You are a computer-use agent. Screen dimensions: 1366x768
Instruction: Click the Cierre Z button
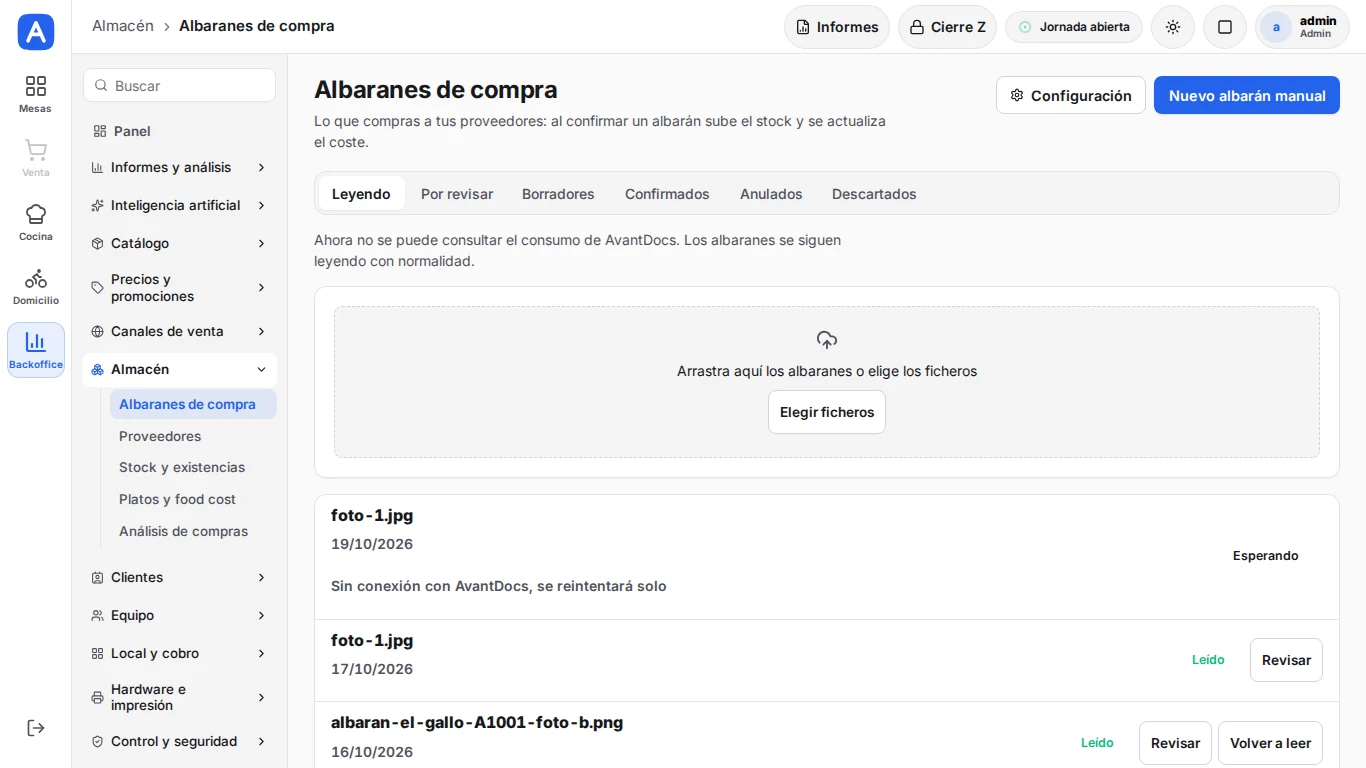pos(947,27)
